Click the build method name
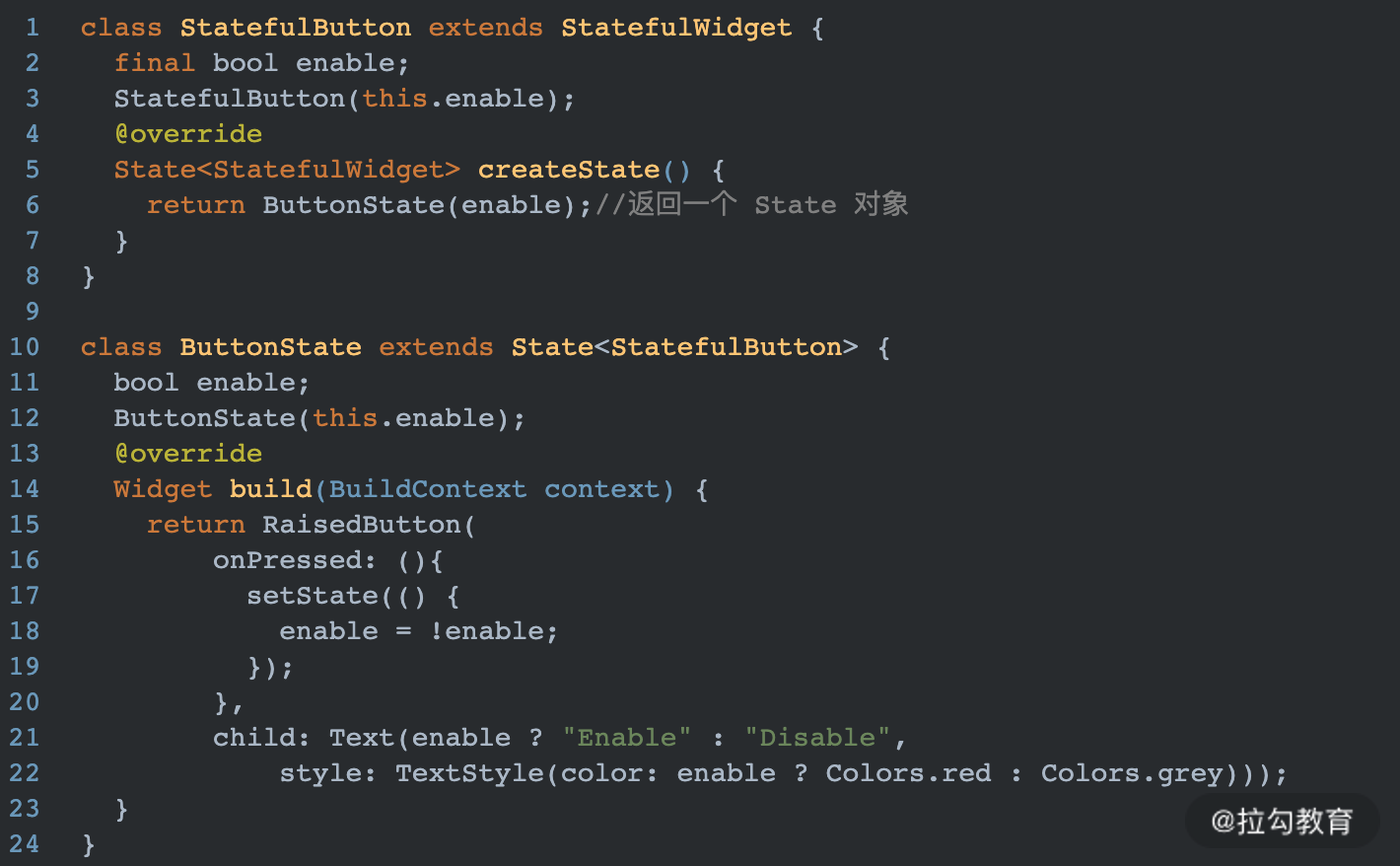Image resolution: width=1400 pixels, height=866 pixels. tap(271, 489)
